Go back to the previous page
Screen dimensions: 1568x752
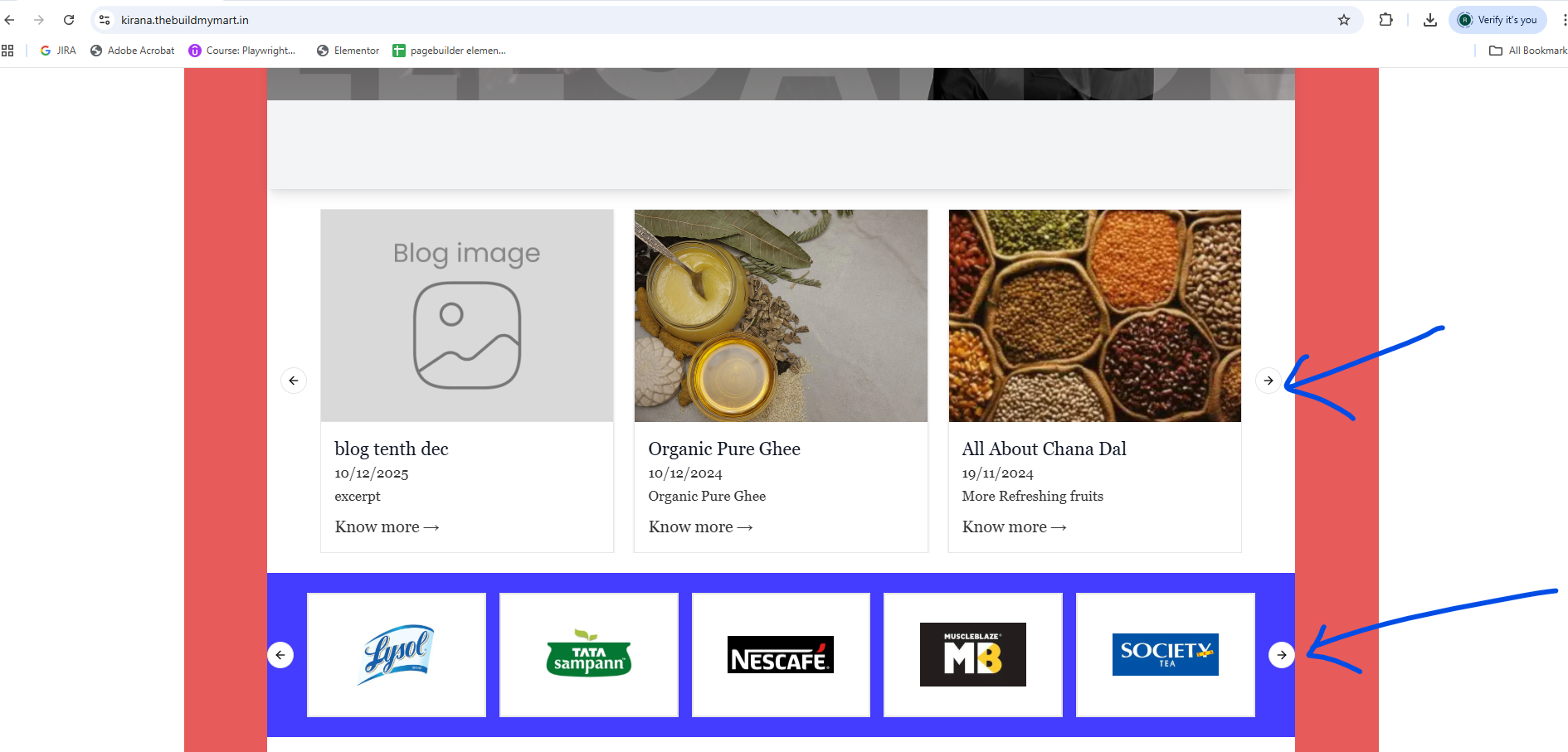click(10, 20)
